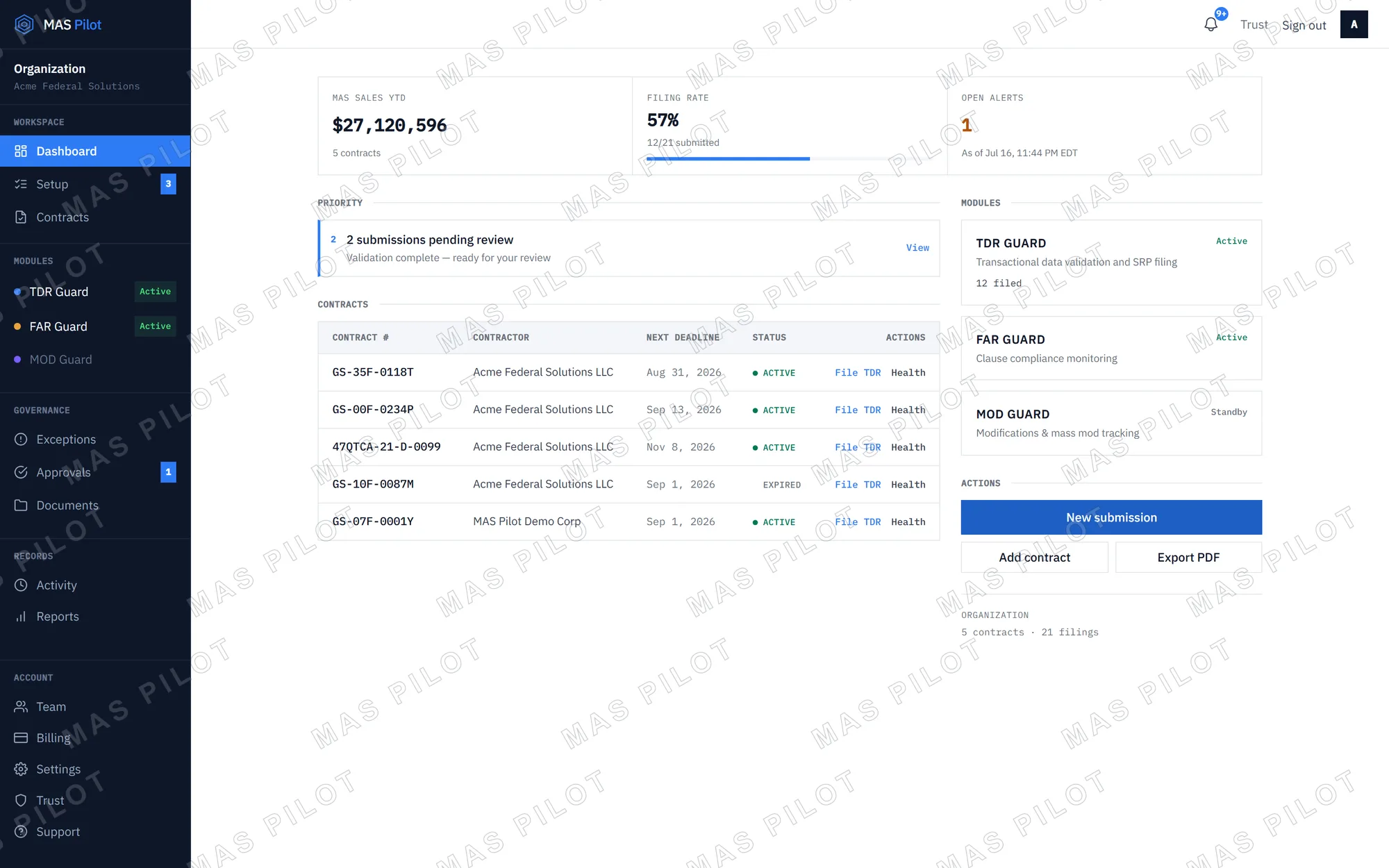Click the Nov 8, 2026 deadline cell

[681, 447]
